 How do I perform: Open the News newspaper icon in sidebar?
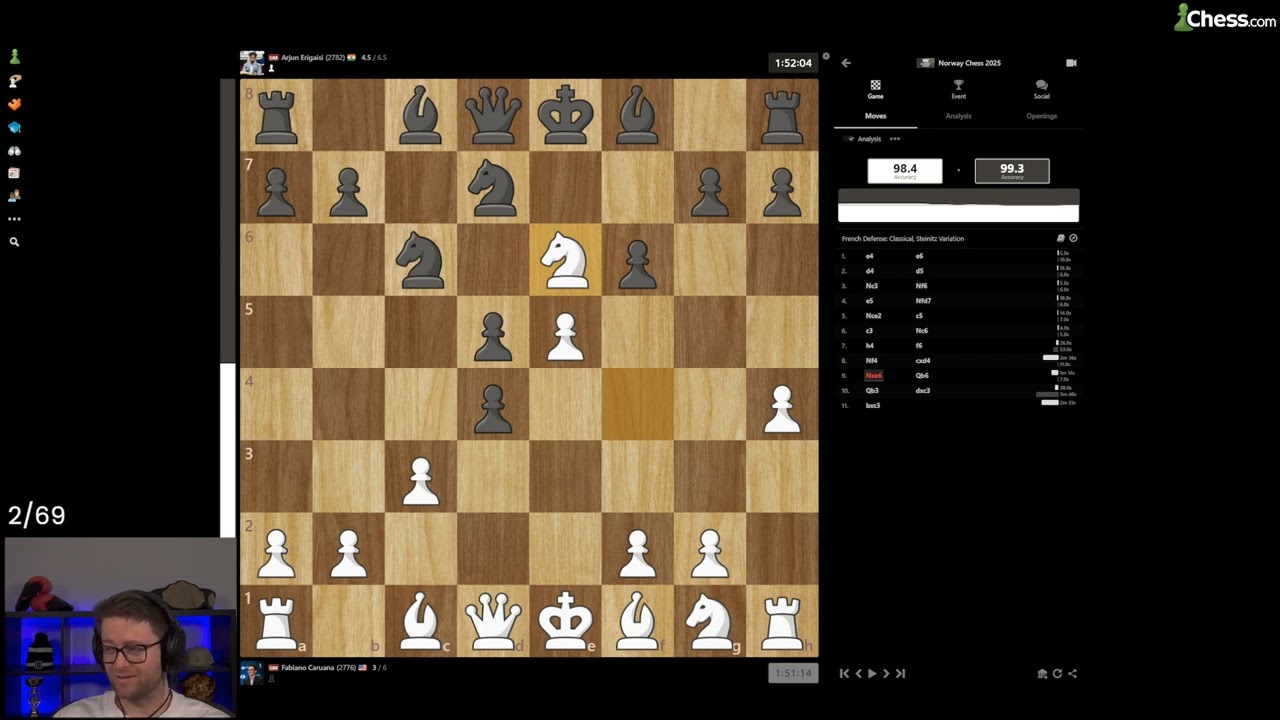(x=14, y=173)
